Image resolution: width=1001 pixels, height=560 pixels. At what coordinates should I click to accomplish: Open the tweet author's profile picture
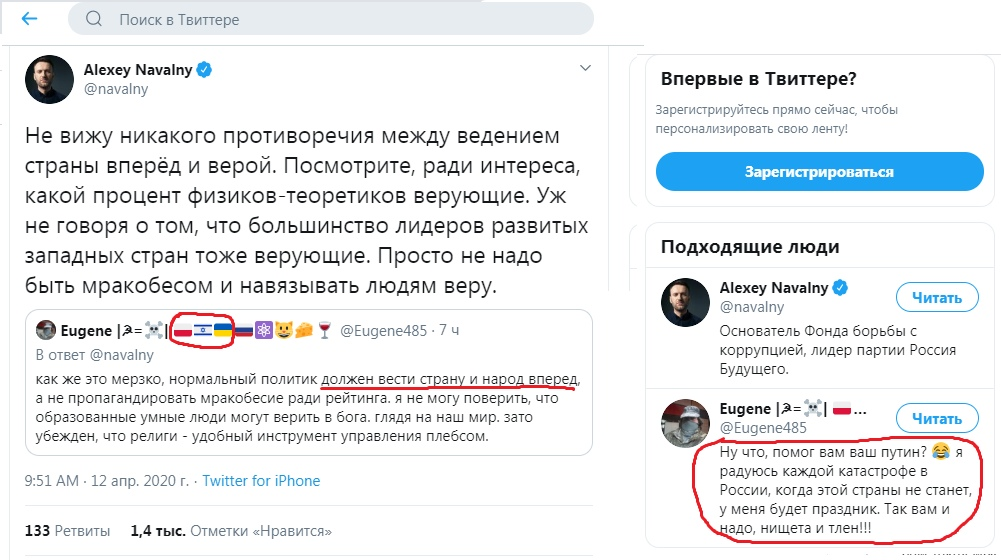pos(48,79)
